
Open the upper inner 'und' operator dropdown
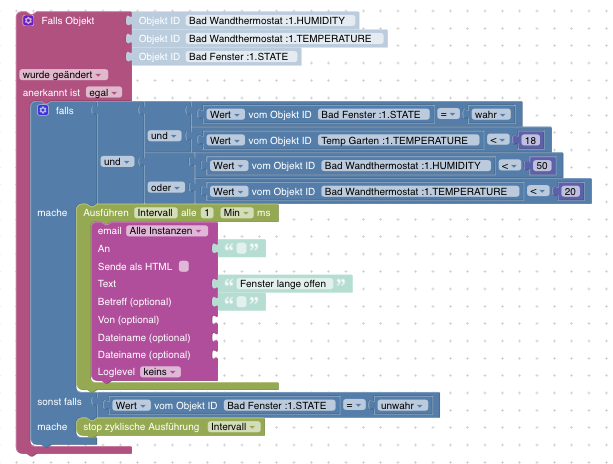click(164, 136)
